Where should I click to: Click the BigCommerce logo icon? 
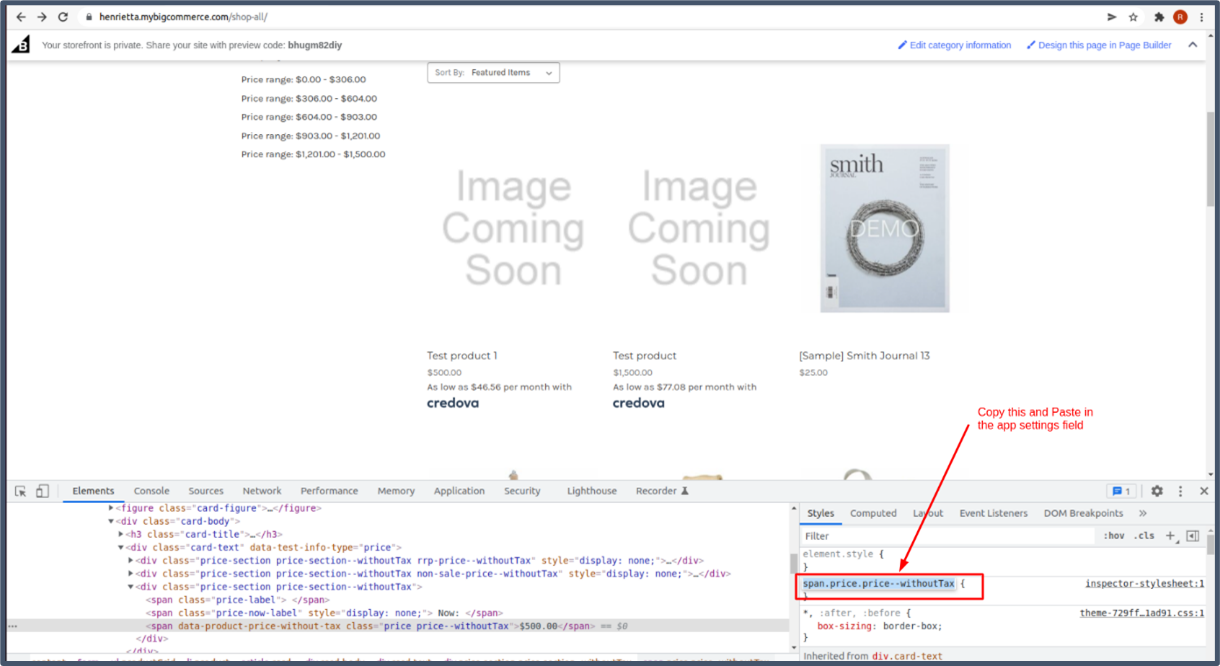[21, 45]
